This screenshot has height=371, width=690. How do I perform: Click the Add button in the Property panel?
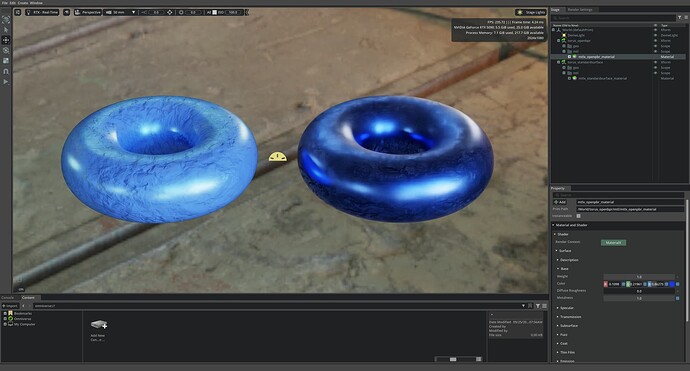560,202
